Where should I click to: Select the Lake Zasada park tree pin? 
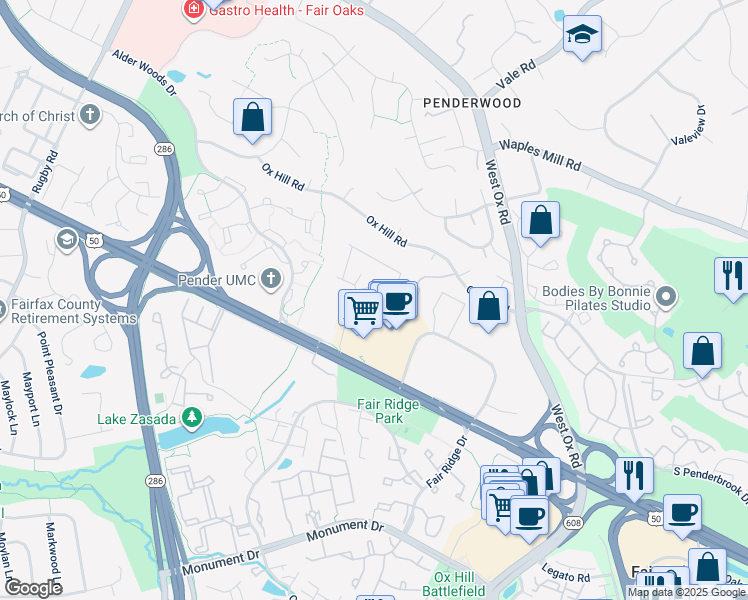click(x=192, y=418)
